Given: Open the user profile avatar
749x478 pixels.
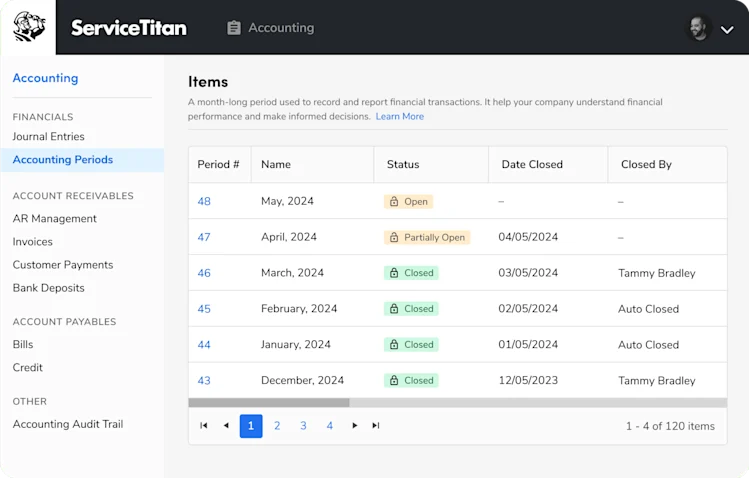Looking at the screenshot, I should pos(698,28).
